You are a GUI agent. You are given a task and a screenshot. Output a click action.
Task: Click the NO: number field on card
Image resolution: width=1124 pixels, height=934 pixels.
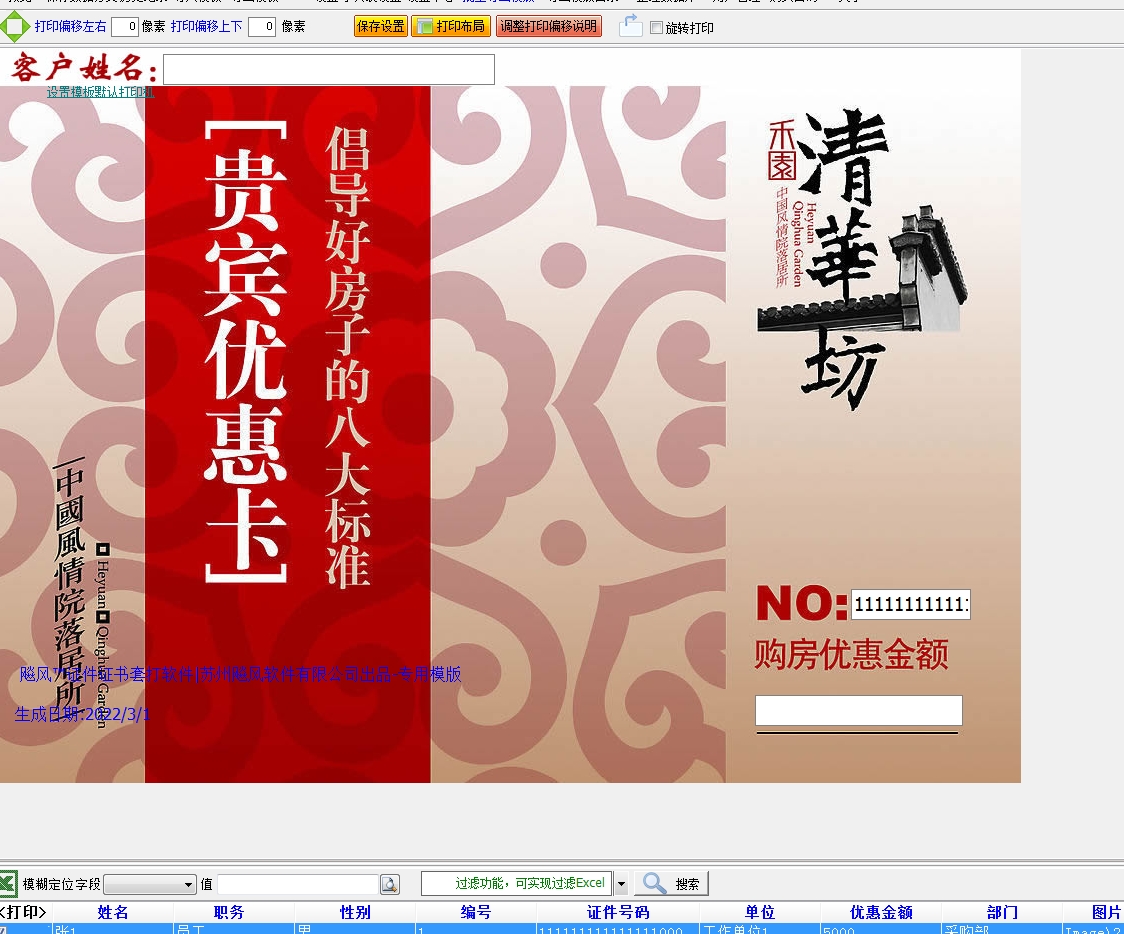tap(910, 605)
